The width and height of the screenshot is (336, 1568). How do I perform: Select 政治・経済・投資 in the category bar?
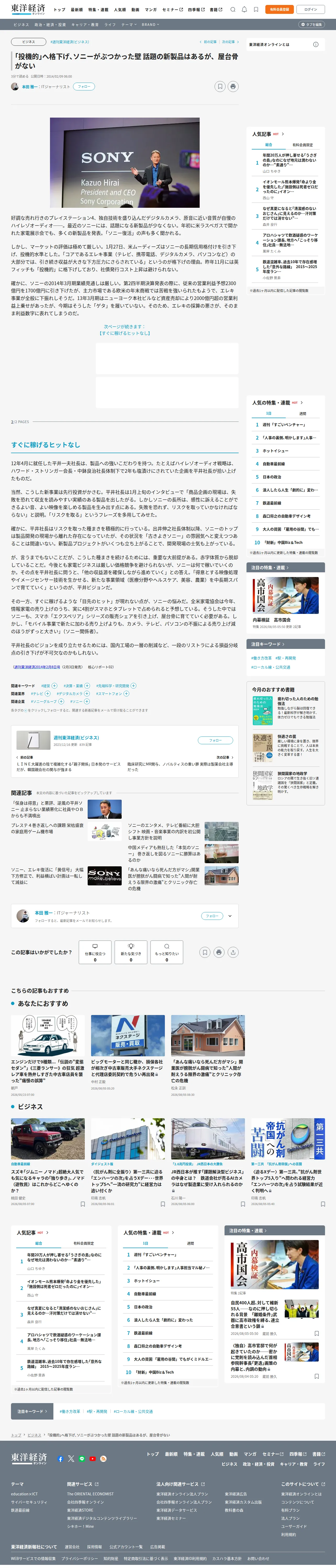click(x=50, y=24)
